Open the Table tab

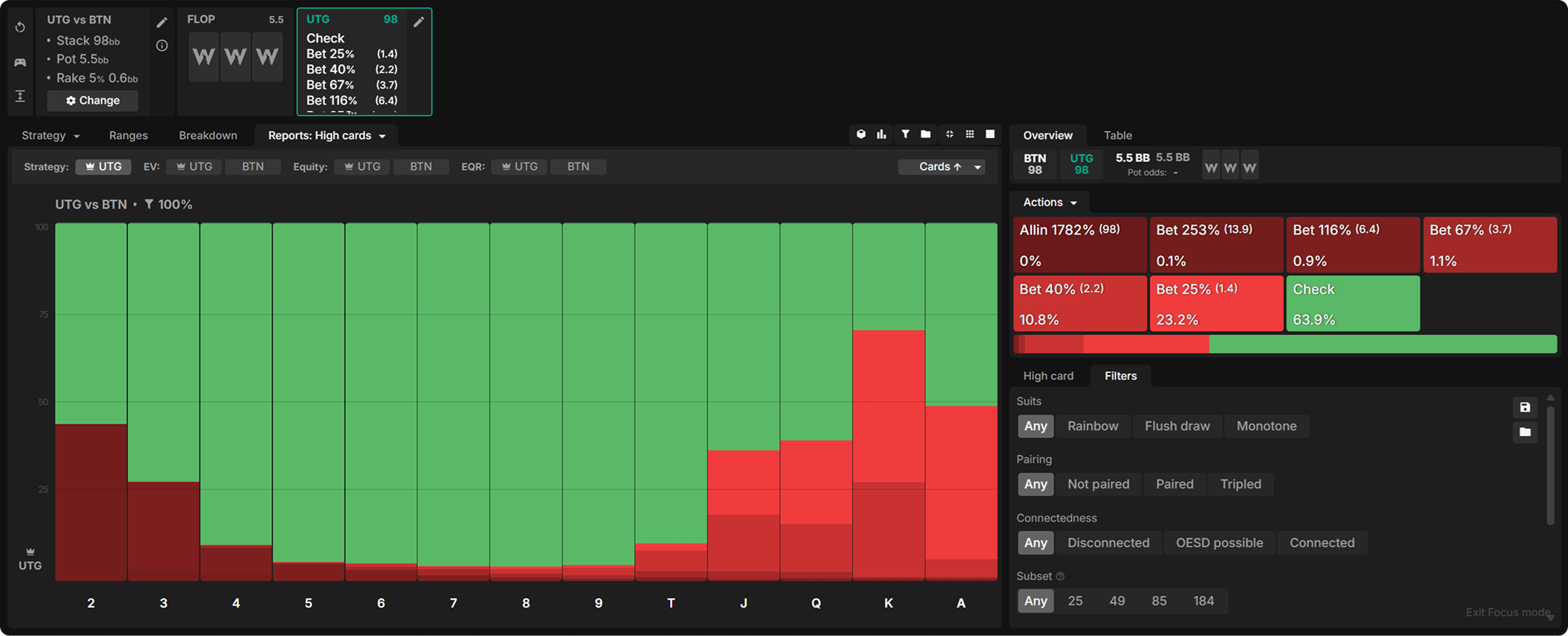[x=1117, y=135]
